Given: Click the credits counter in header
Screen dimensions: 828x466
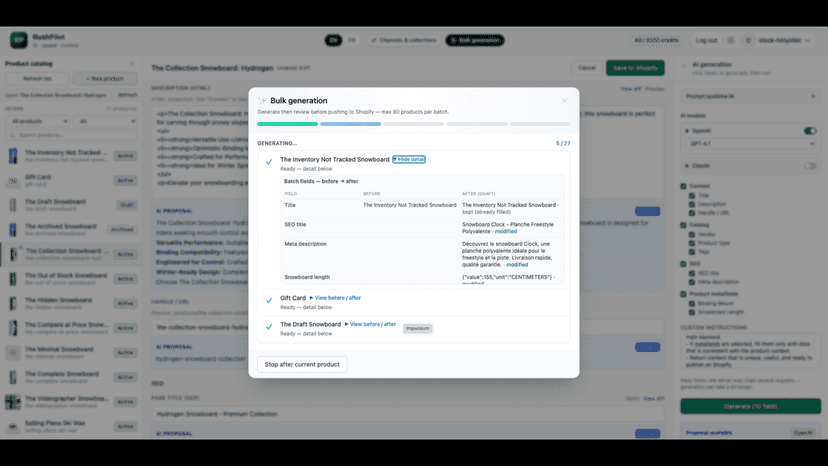Looking at the screenshot, I should tap(656, 40).
